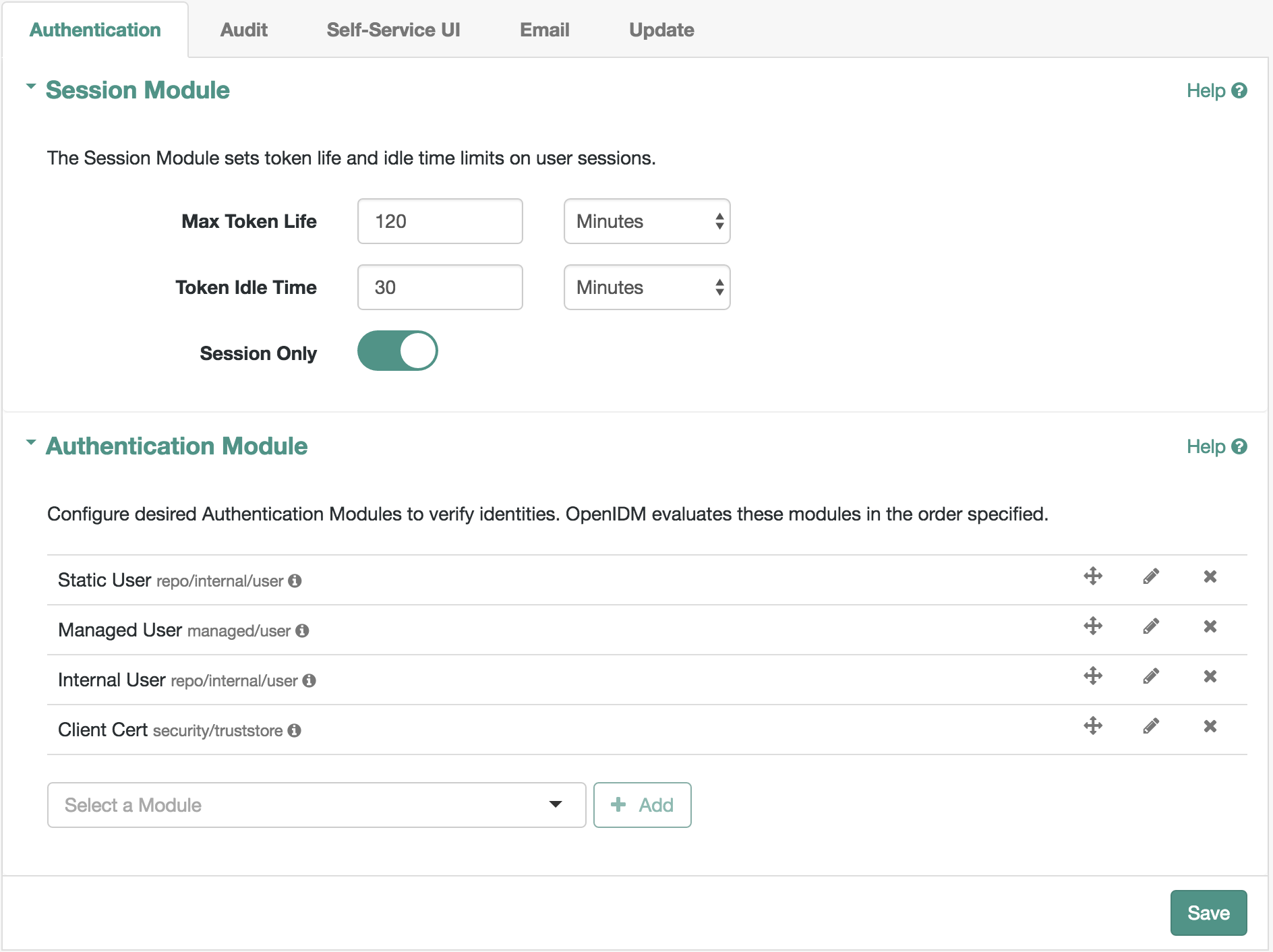The height and width of the screenshot is (952, 1273).
Task: Open Help for Session Module
Action: point(1217,90)
